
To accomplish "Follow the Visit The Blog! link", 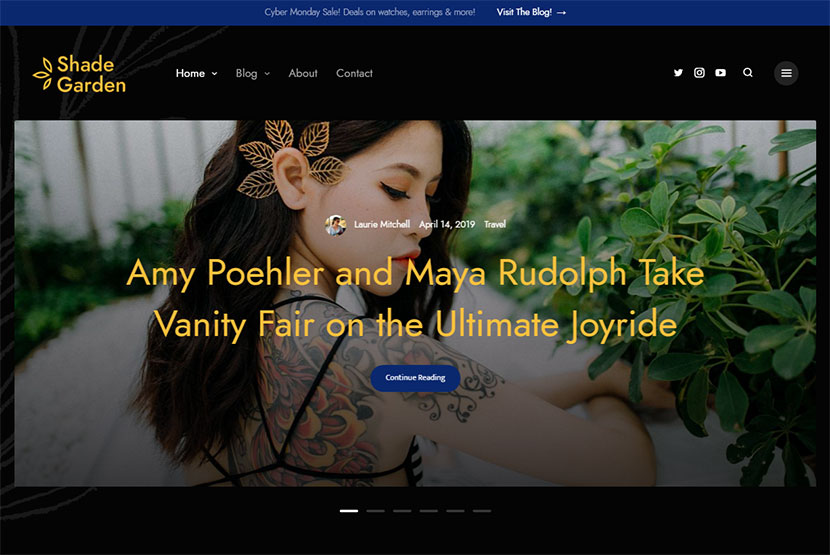I will pyautogui.click(x=524, y=12).
